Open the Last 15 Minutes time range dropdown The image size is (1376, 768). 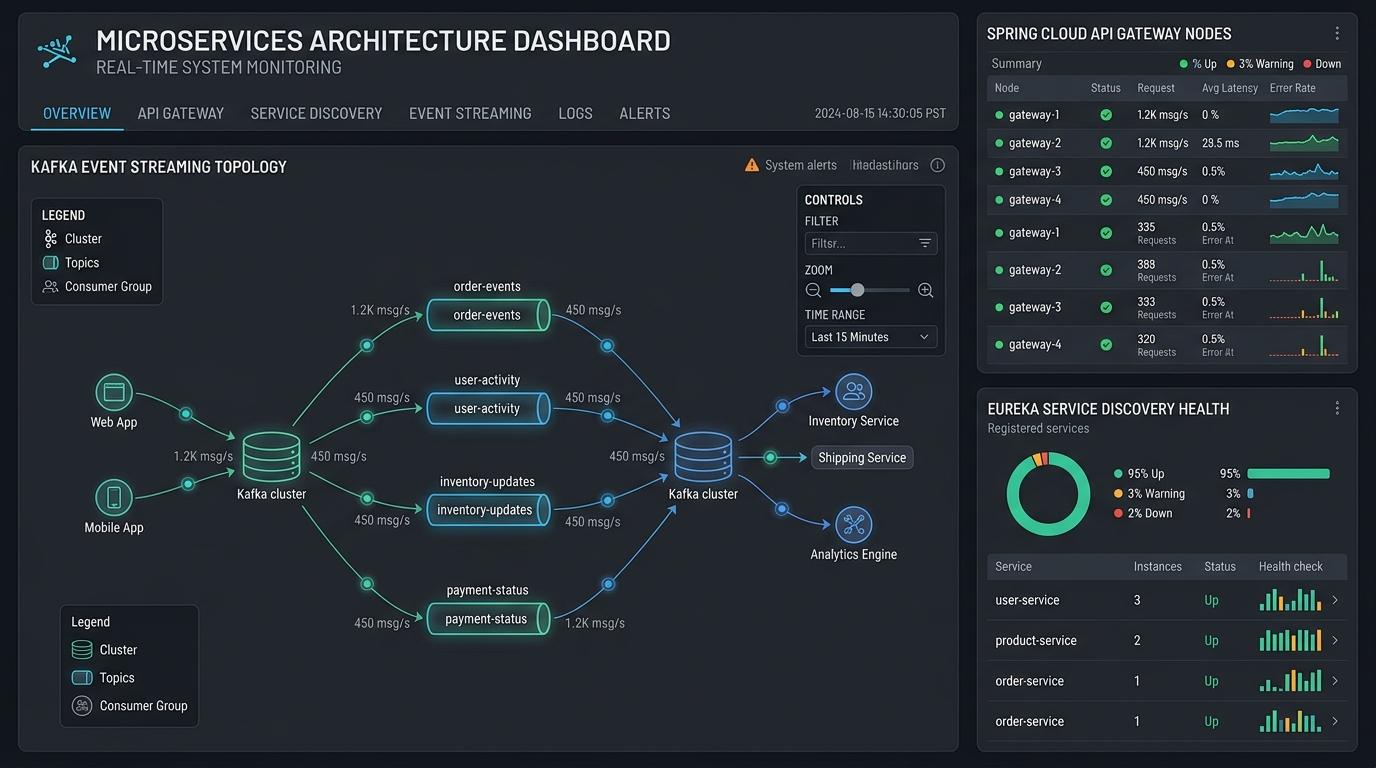click(870, 337)
